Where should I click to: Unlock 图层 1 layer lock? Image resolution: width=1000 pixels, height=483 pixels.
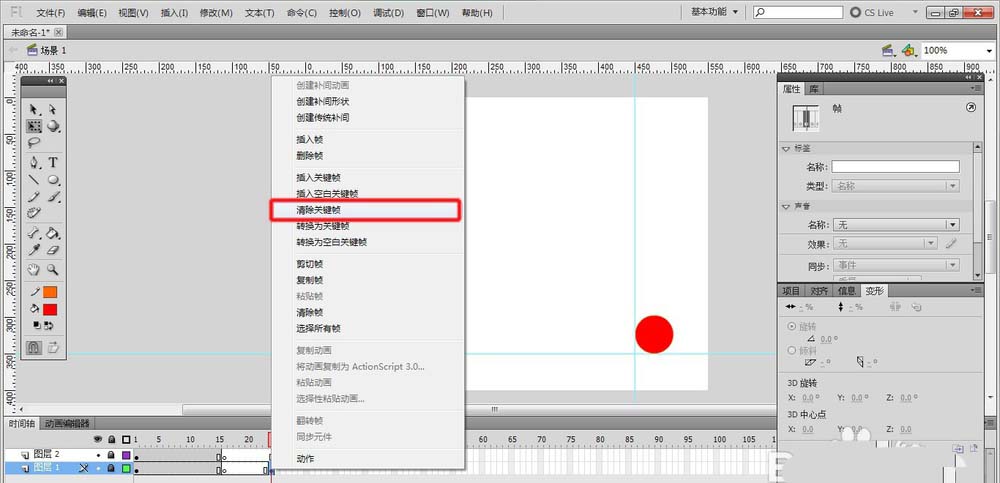[112, 468]
